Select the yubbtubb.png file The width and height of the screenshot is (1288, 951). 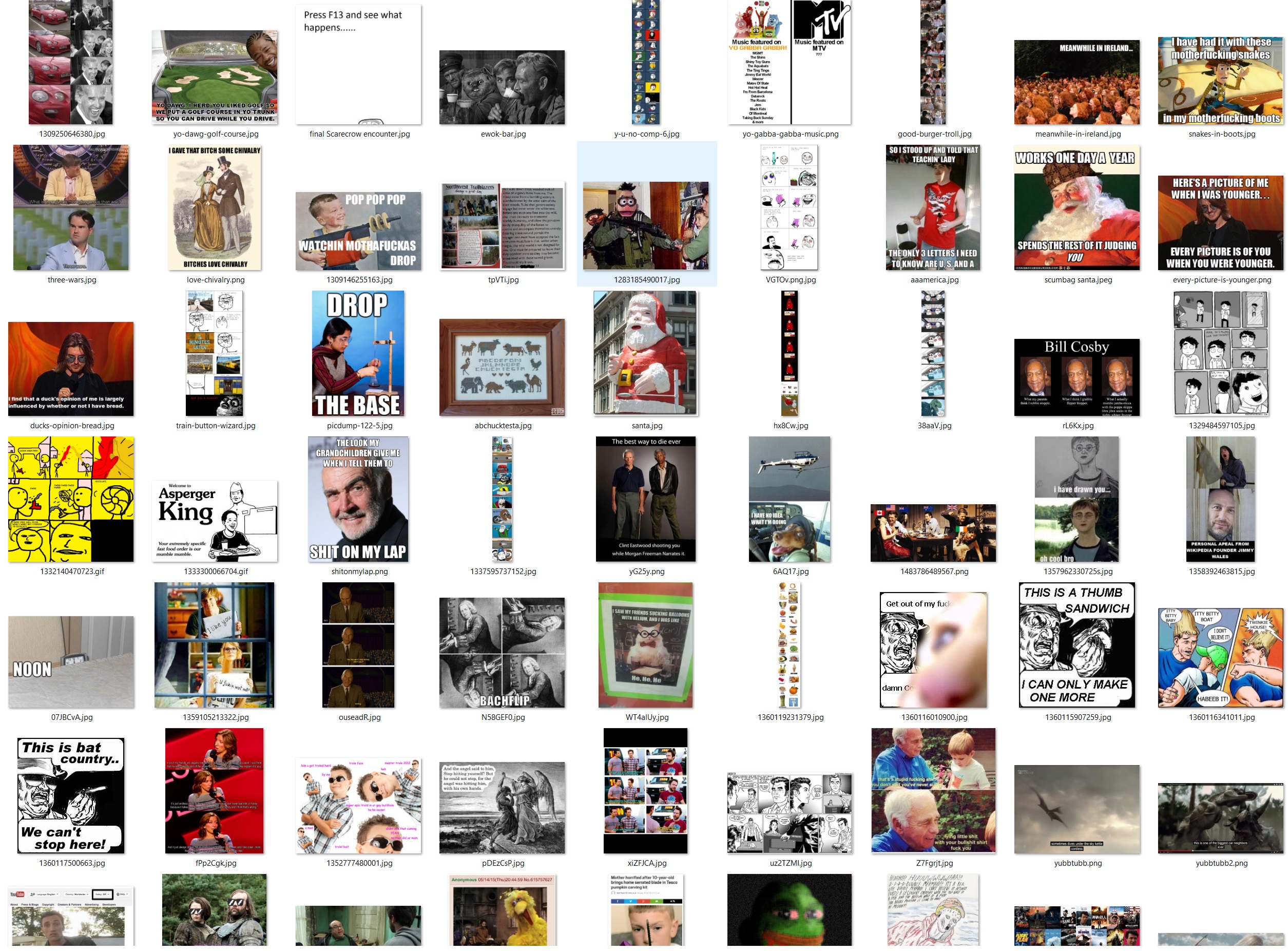click(x=1078, y=810)
